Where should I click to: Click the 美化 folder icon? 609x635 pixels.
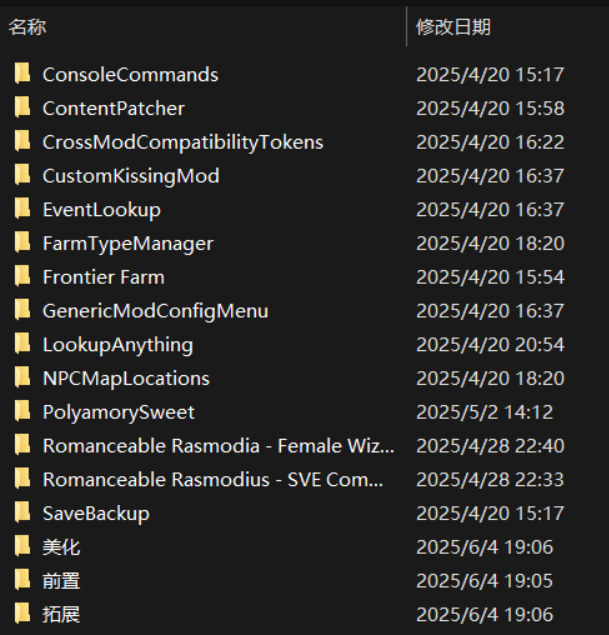(22, 547)
